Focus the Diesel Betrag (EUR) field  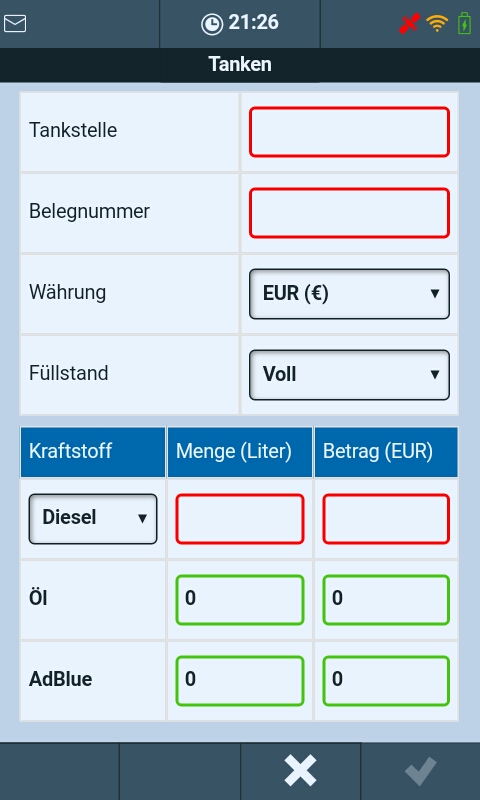click(386, 518)
